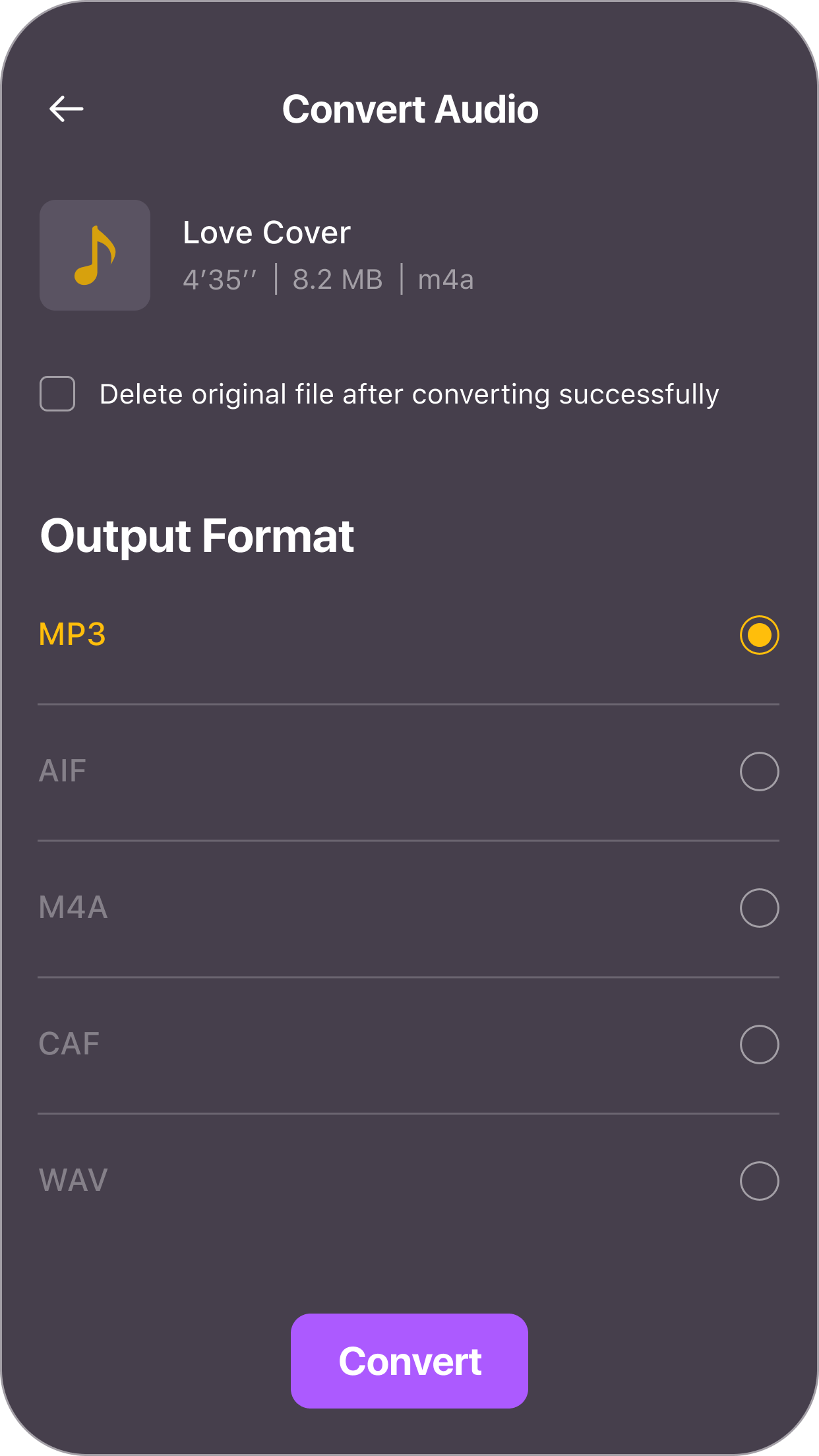The height and width of the screenshot is (1456, 819).
Task: Click the Output Format section heading
Action: click(x=197, y=536)
